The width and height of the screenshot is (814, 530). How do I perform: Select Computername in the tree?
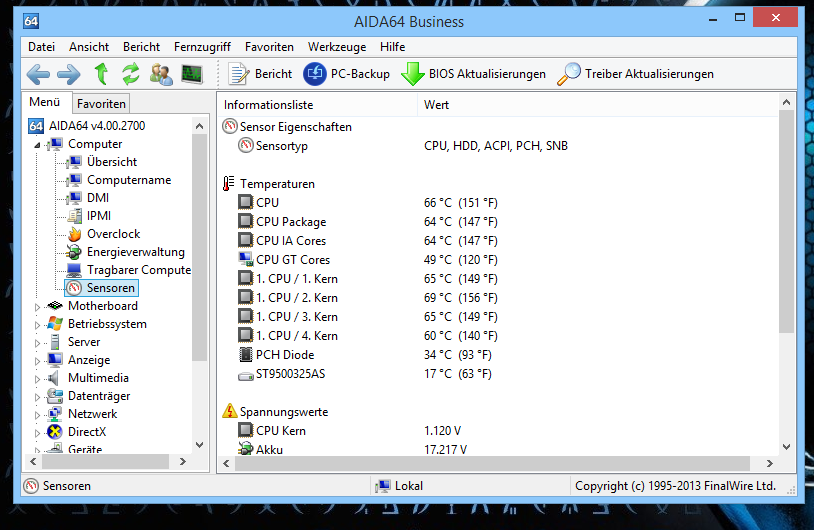tap(129, 180)
